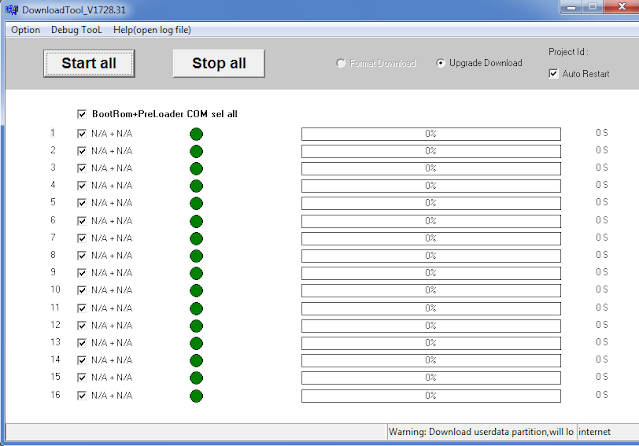
Task: Click the green status indicator for port 2
Action: point(196,151)
